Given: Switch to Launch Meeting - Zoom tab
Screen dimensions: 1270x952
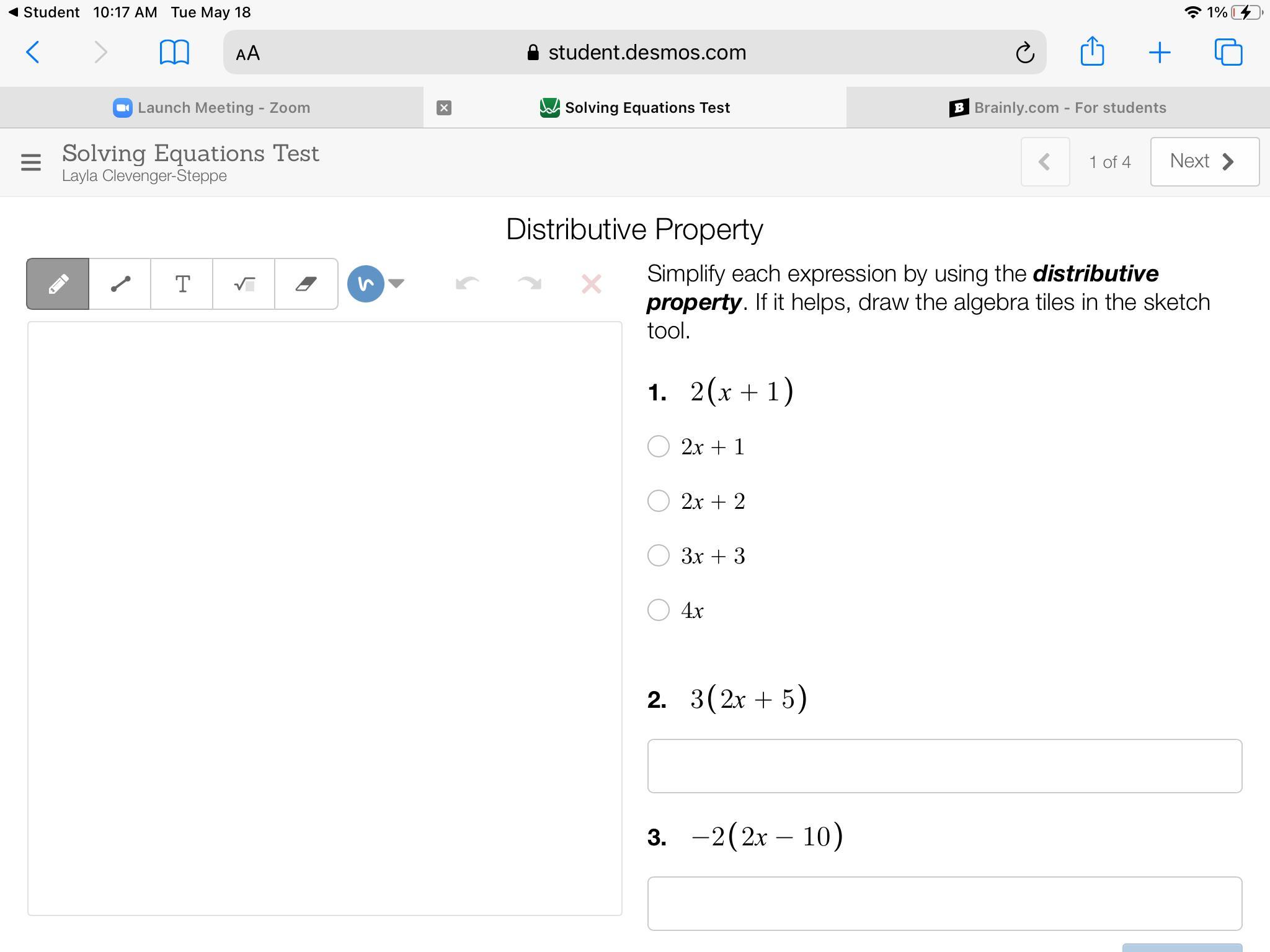Looking at the screenshot, I should click(211, 108).
